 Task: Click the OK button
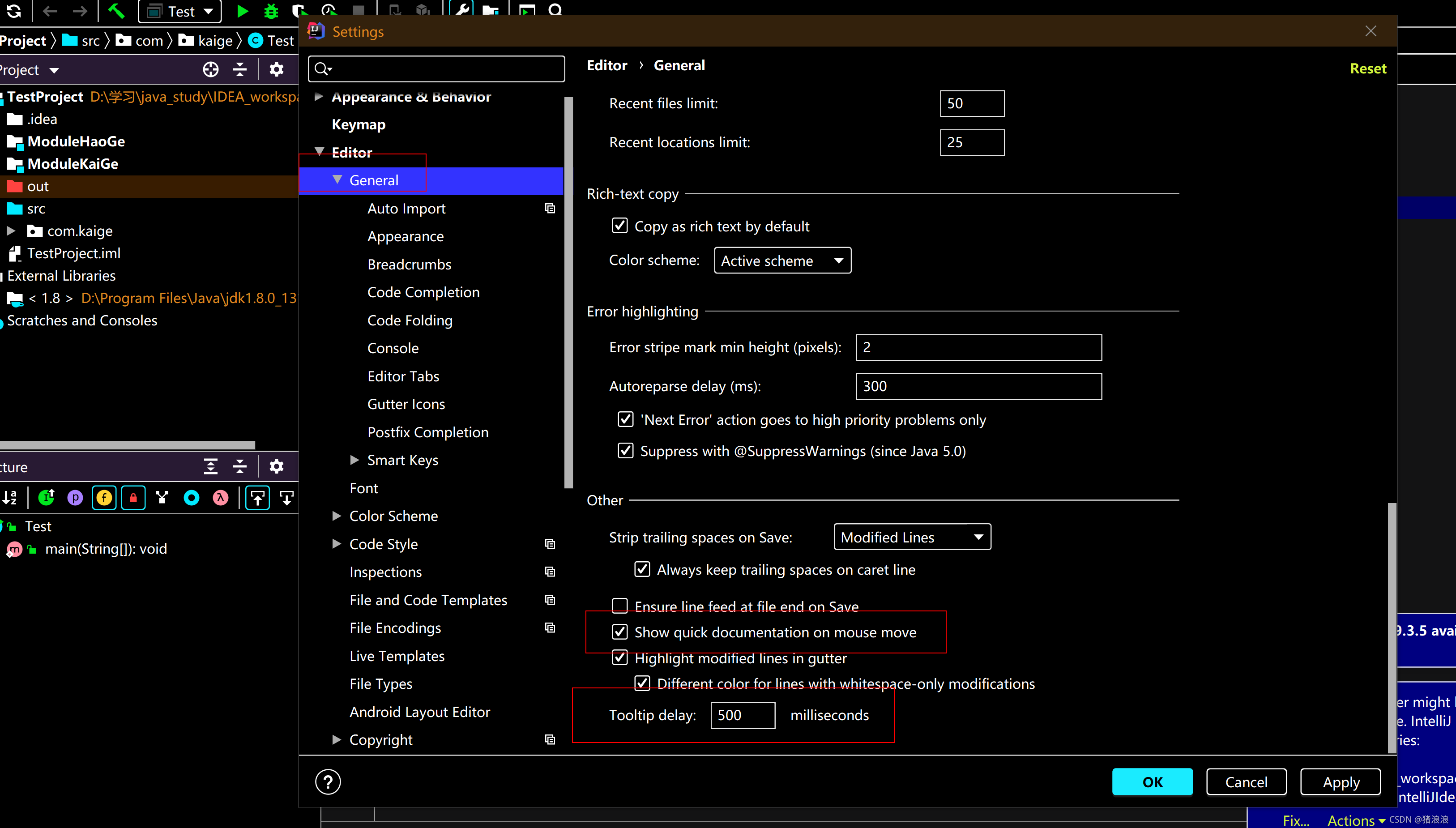click(x=1153, y=781)
